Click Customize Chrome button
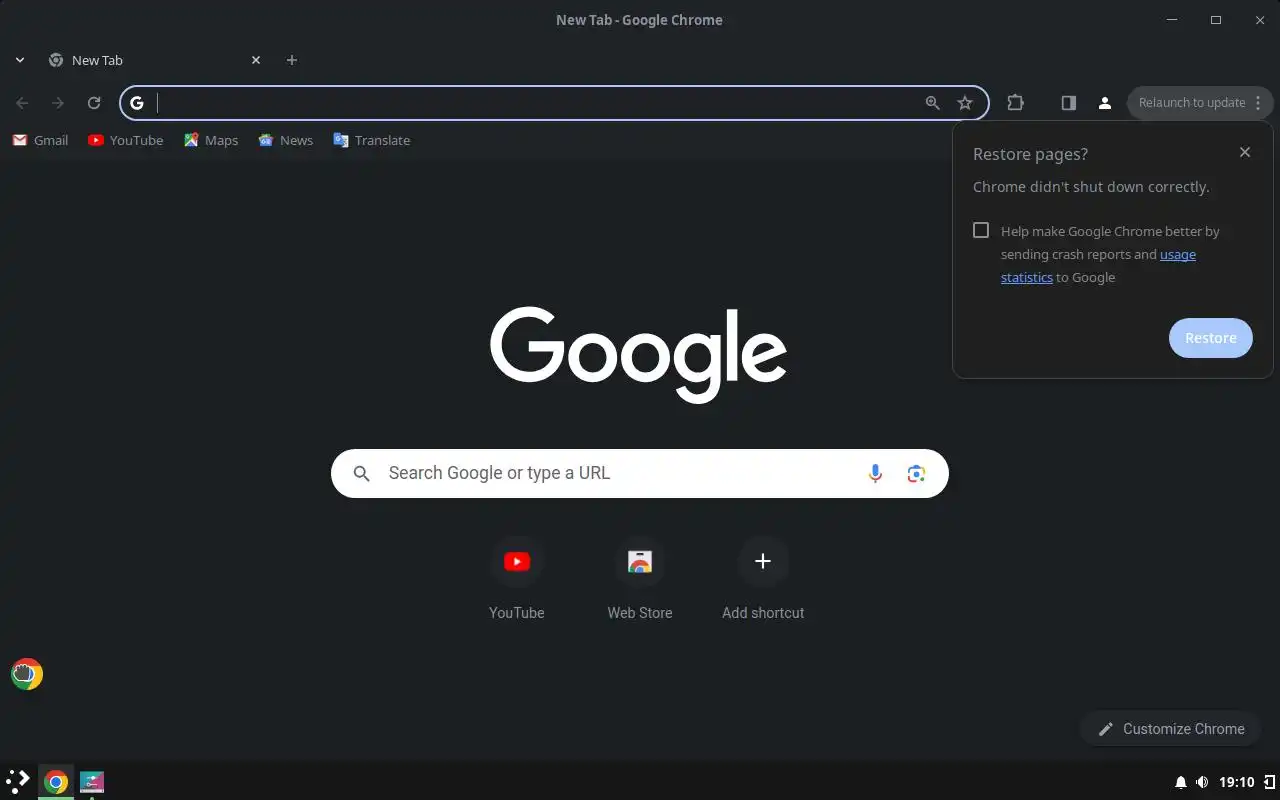 click(1170, 729)
